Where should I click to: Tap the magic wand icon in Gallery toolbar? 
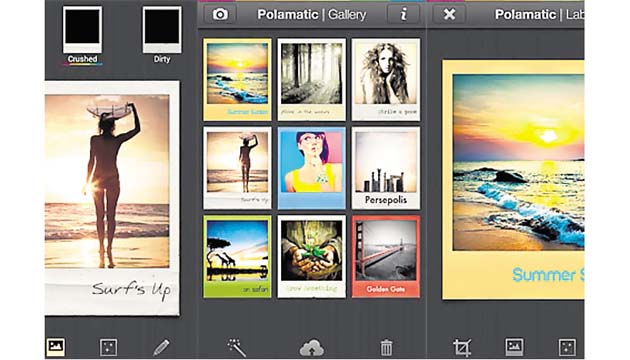pos(237,347)
